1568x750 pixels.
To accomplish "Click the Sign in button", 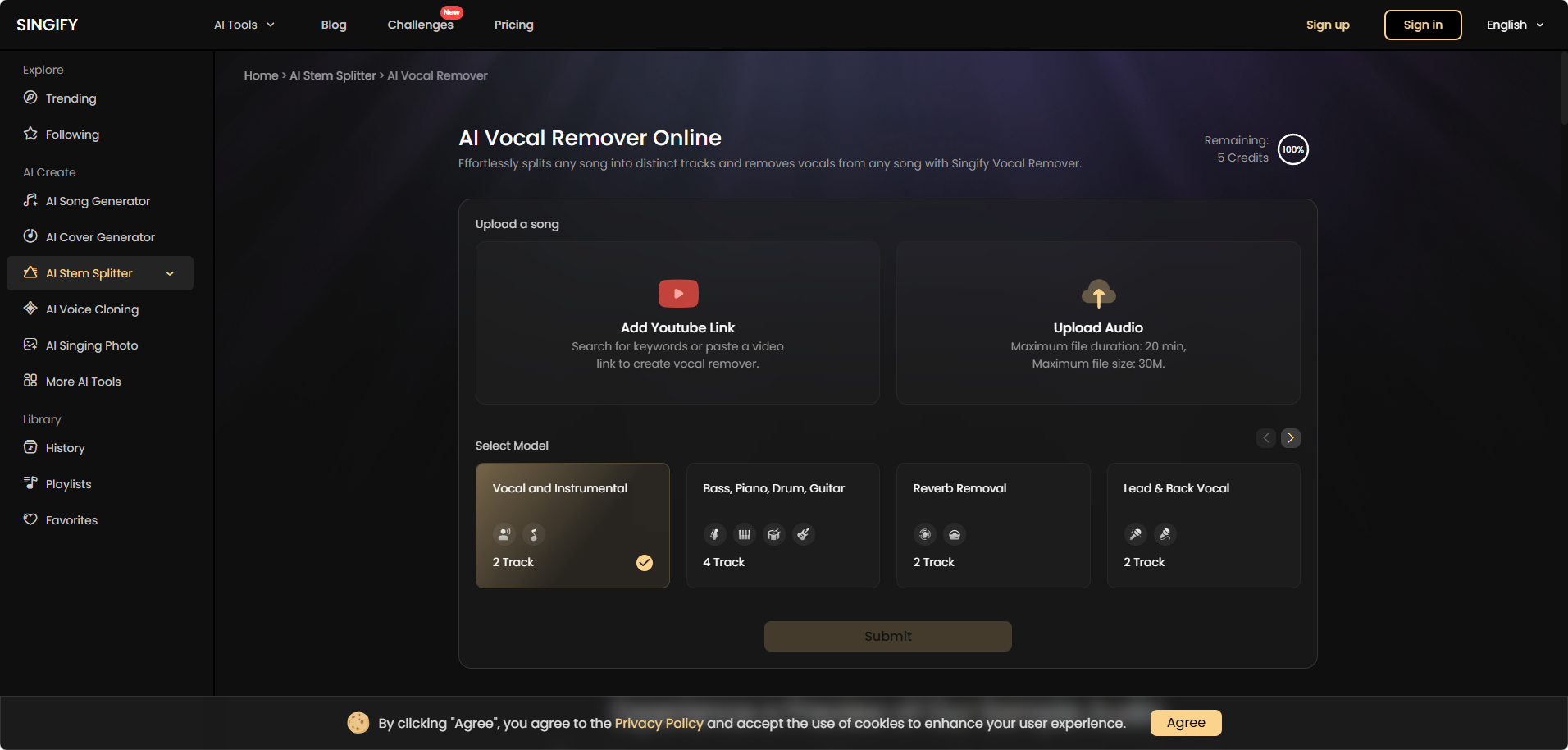I will [x=1423, y=25].
